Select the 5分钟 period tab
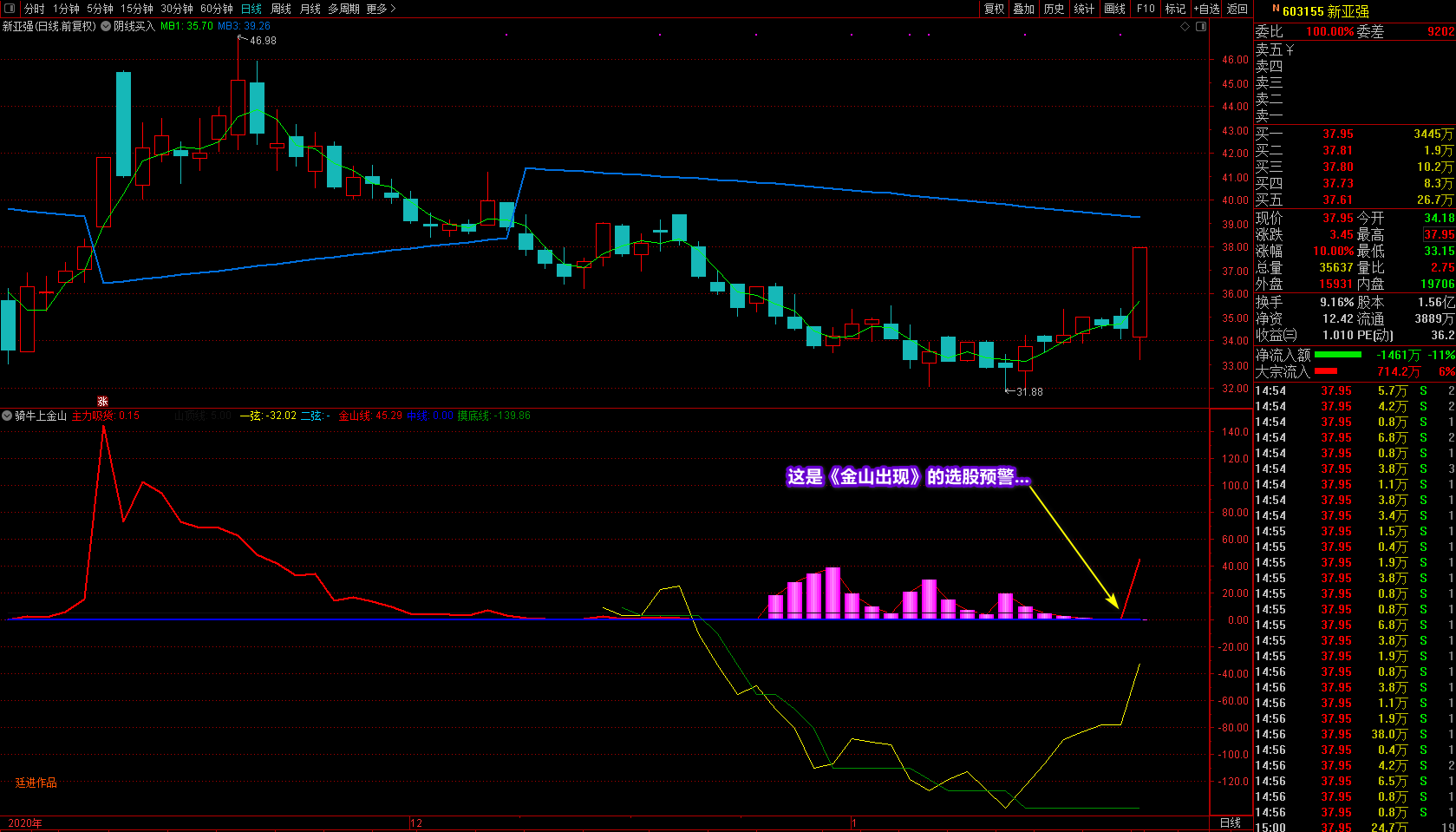Image resolution: width=1456 pixels, height=832 pixels. 100,9
